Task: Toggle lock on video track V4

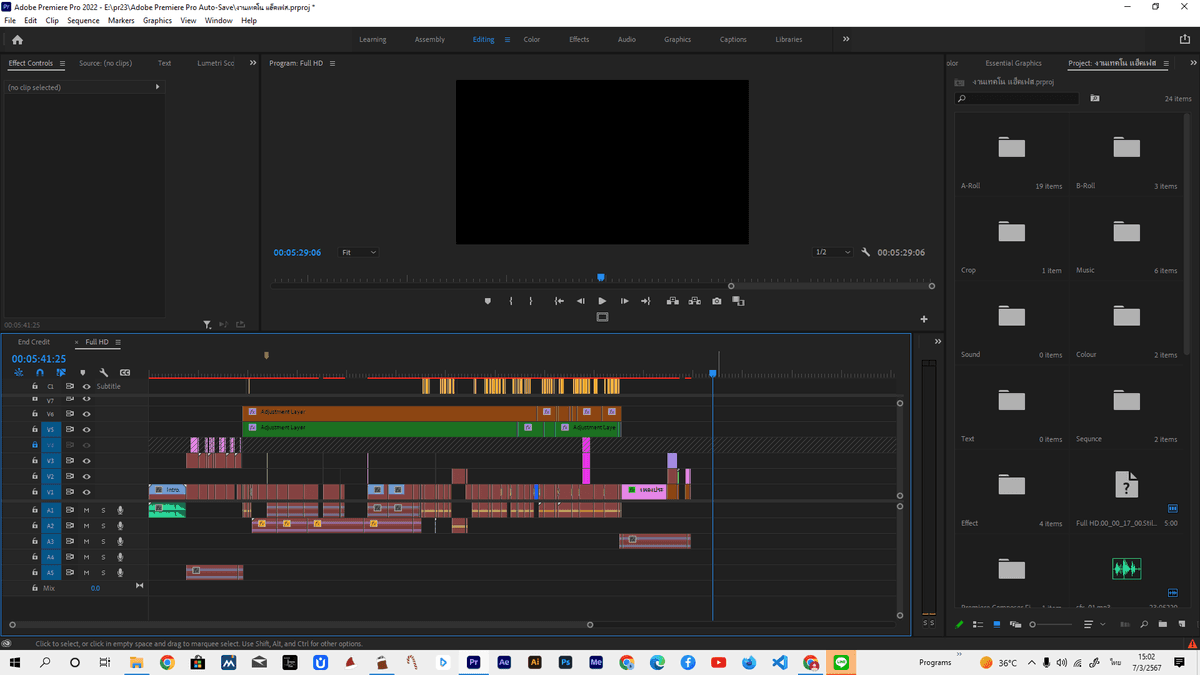Action: coord(35,445)
